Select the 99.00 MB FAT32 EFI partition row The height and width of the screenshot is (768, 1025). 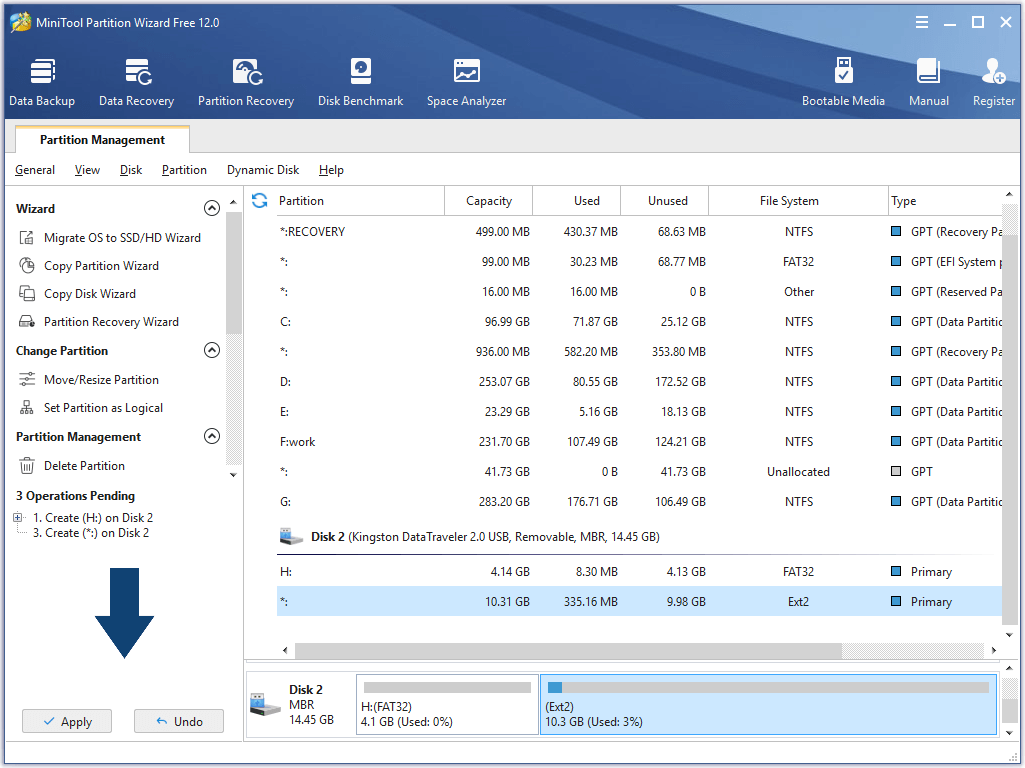coord(639,262)
